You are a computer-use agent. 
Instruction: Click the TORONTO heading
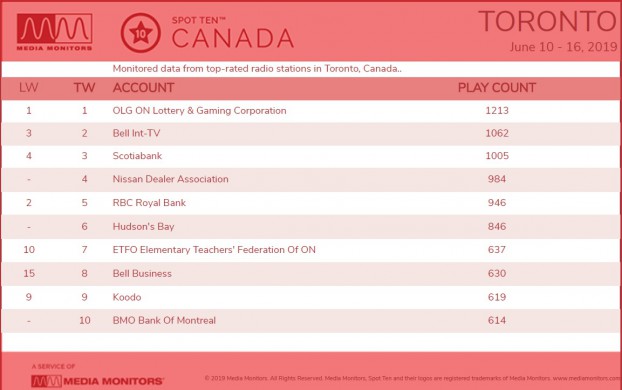click(x=548, y=21)
